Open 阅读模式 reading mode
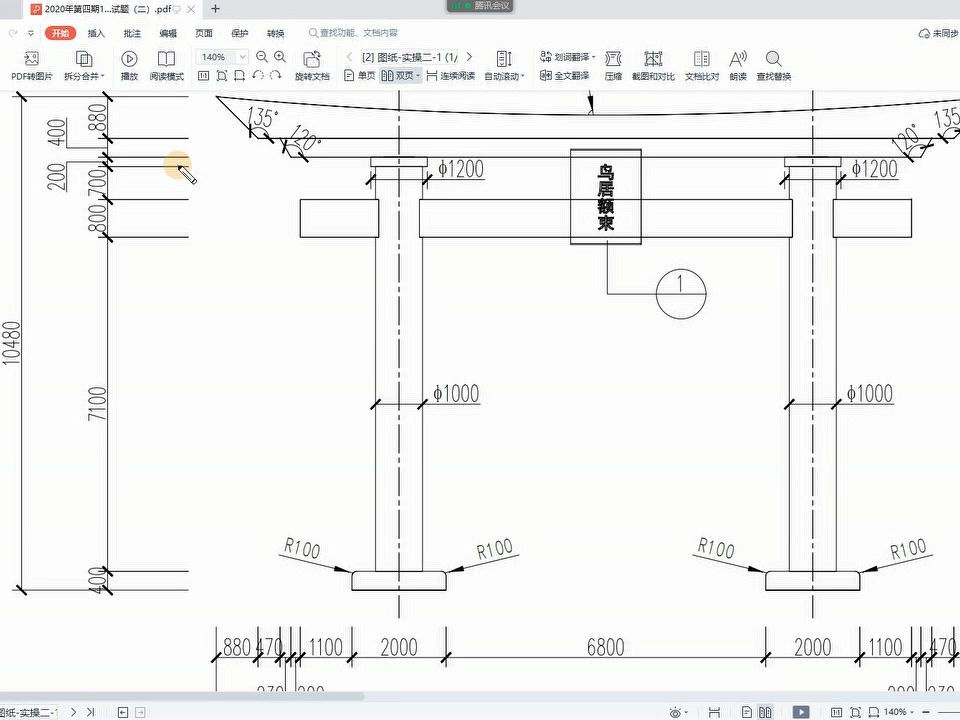960x720 pixels. click(x=167, y=66)
